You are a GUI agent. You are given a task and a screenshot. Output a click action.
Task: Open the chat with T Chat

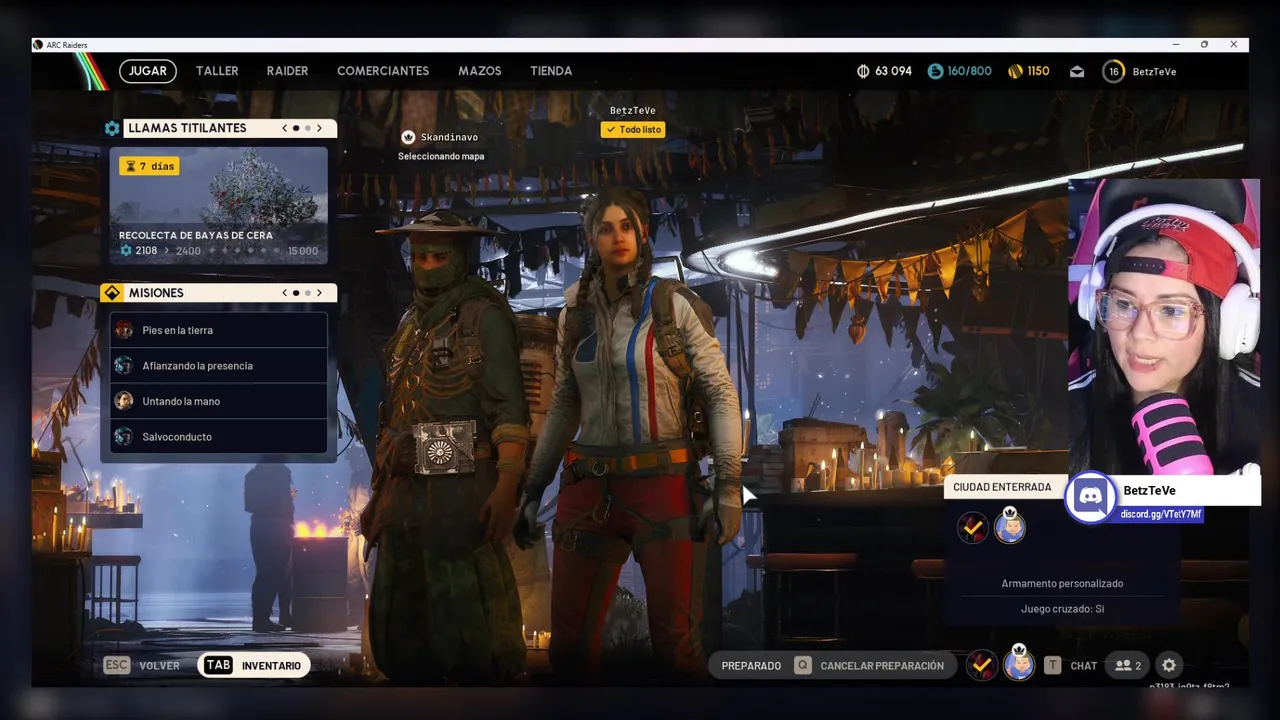[1070, 666]
